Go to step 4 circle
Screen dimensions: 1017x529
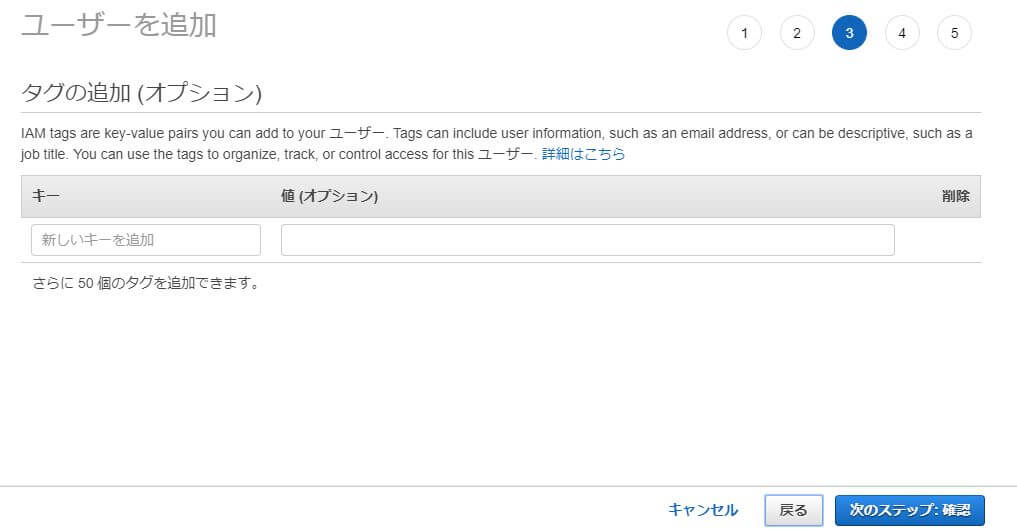point(902,33)
